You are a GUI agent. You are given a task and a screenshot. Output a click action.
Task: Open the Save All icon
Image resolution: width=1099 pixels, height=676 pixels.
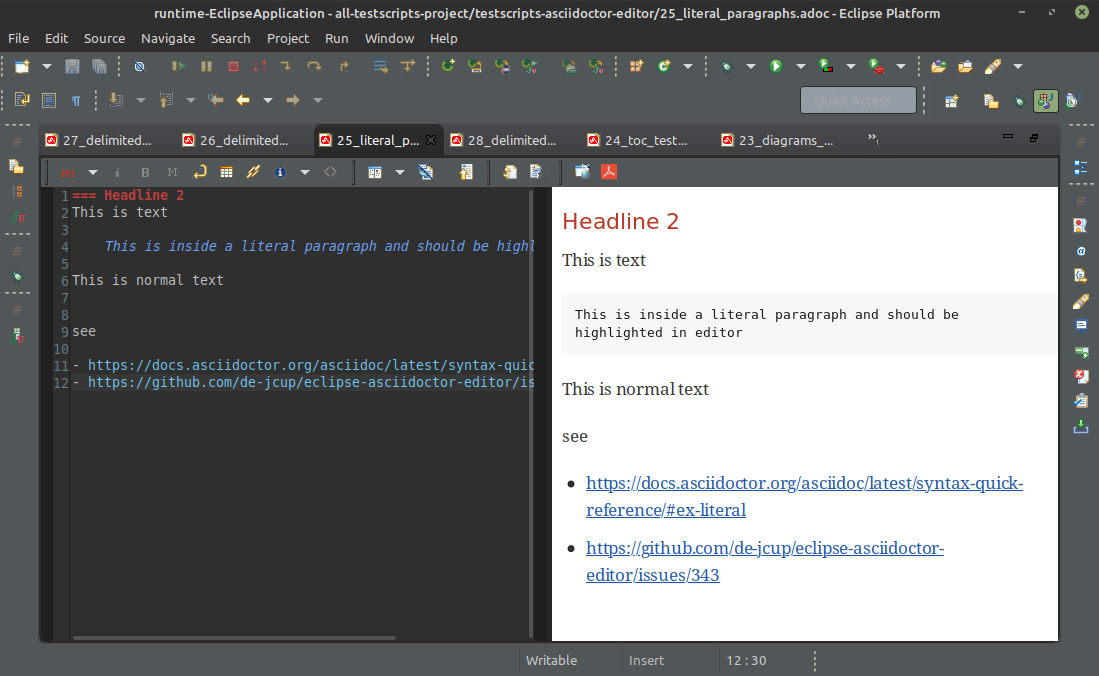(98, 66)
